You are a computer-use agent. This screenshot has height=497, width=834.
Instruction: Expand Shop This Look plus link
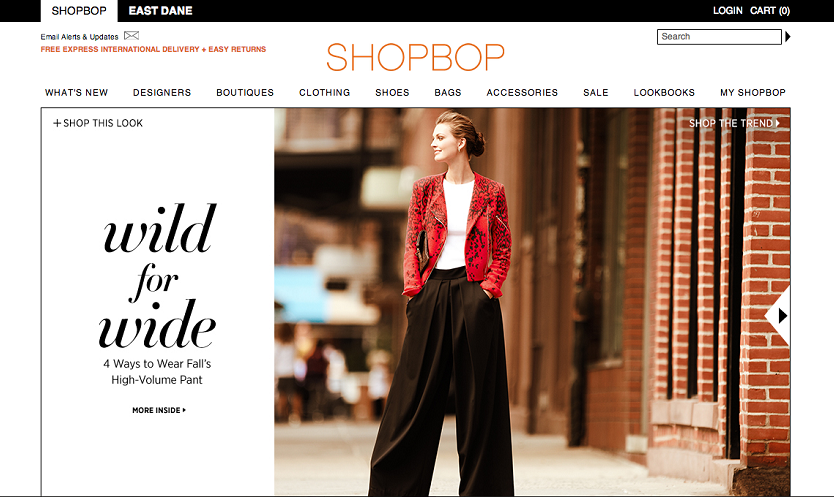tap(98, 124)
